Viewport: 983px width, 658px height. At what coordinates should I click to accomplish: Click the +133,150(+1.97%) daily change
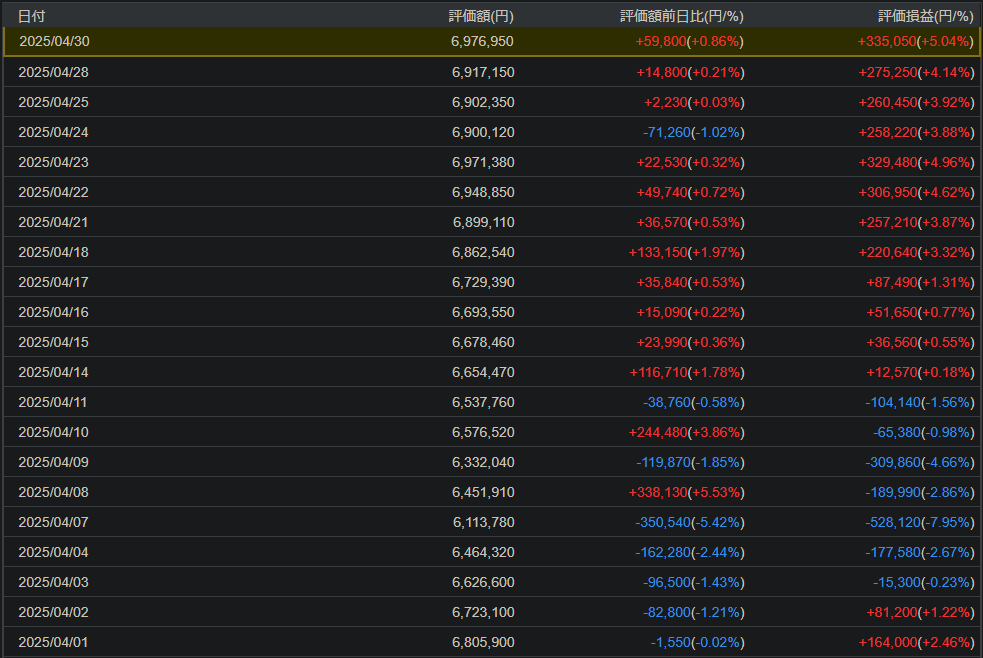pyautogui.click(x=686, y=253)
